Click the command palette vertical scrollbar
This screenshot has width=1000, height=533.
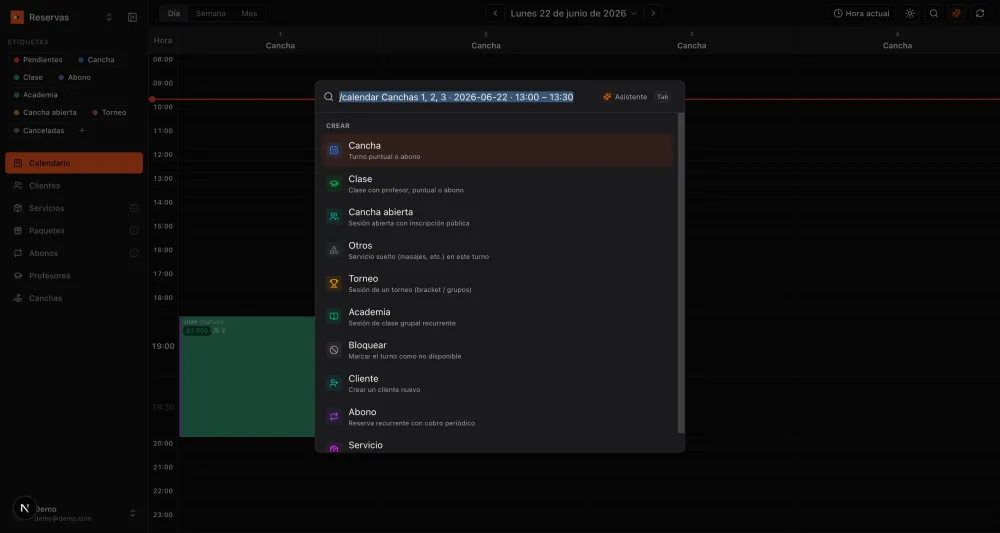[x=681, y=273]
